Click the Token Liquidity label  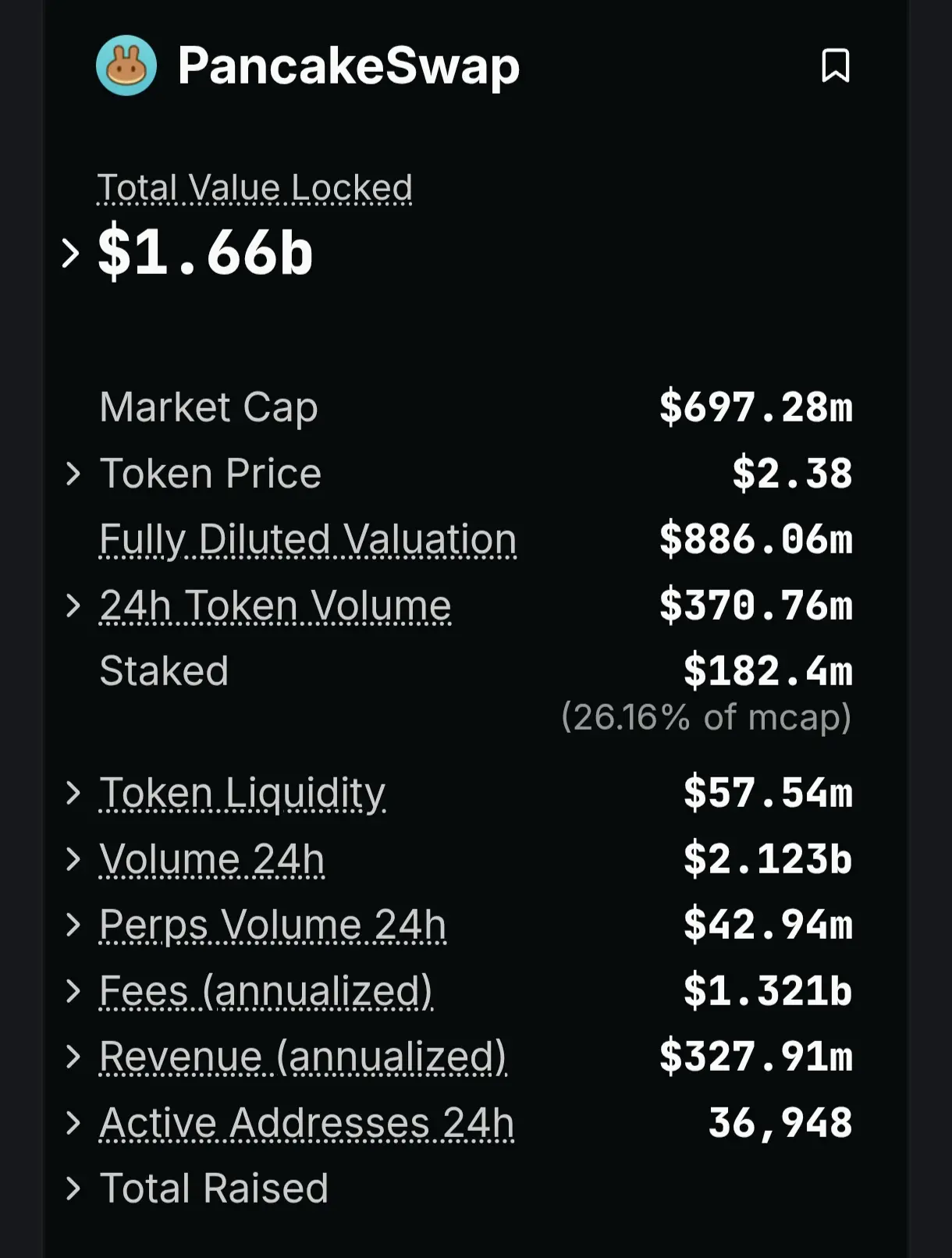(x=243, y=793)
